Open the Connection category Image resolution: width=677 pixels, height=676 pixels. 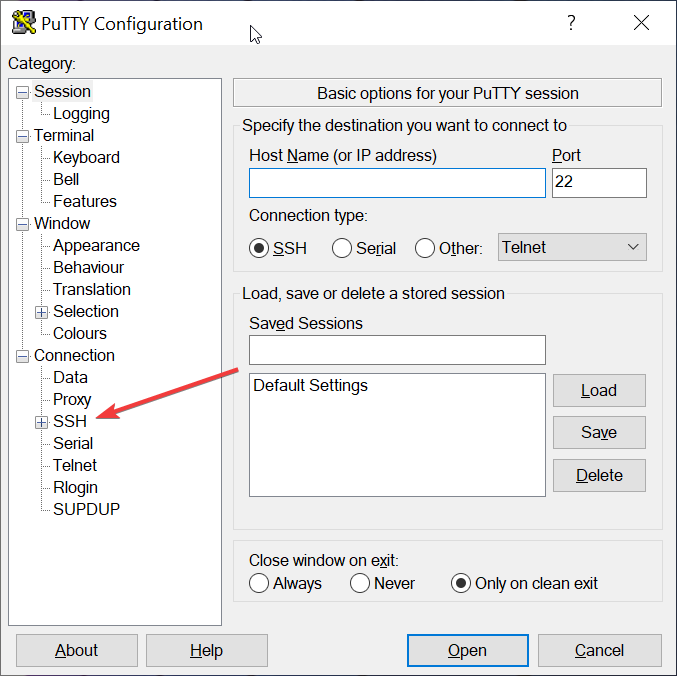(74, 356)
